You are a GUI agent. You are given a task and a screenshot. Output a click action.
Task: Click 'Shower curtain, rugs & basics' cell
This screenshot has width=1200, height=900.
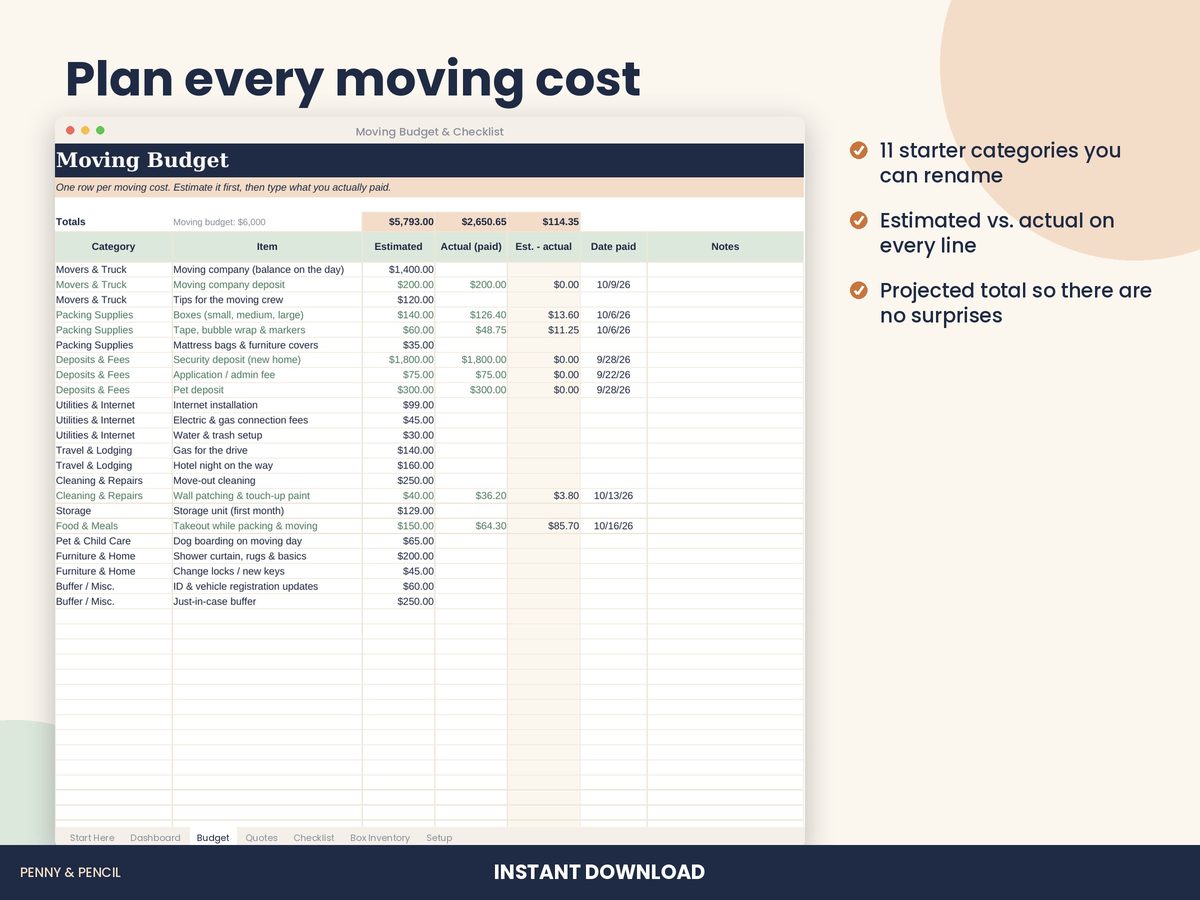point(267,556)
